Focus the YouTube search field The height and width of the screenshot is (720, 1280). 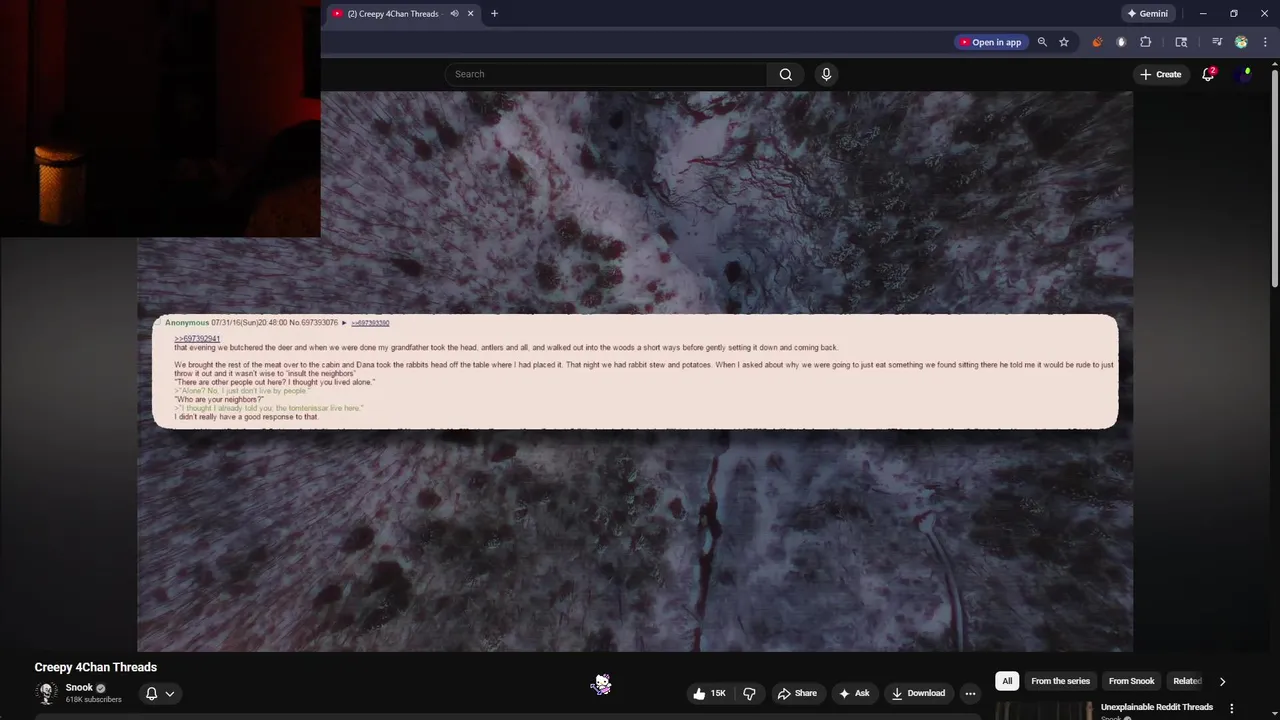[x=606, y=74]
